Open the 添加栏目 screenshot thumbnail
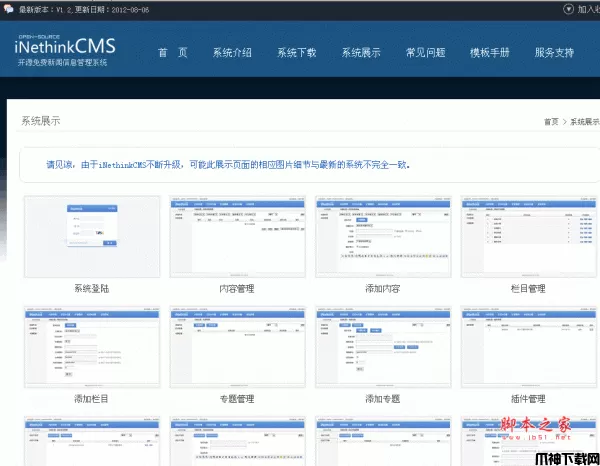600x466 pixels. (92, 347)
